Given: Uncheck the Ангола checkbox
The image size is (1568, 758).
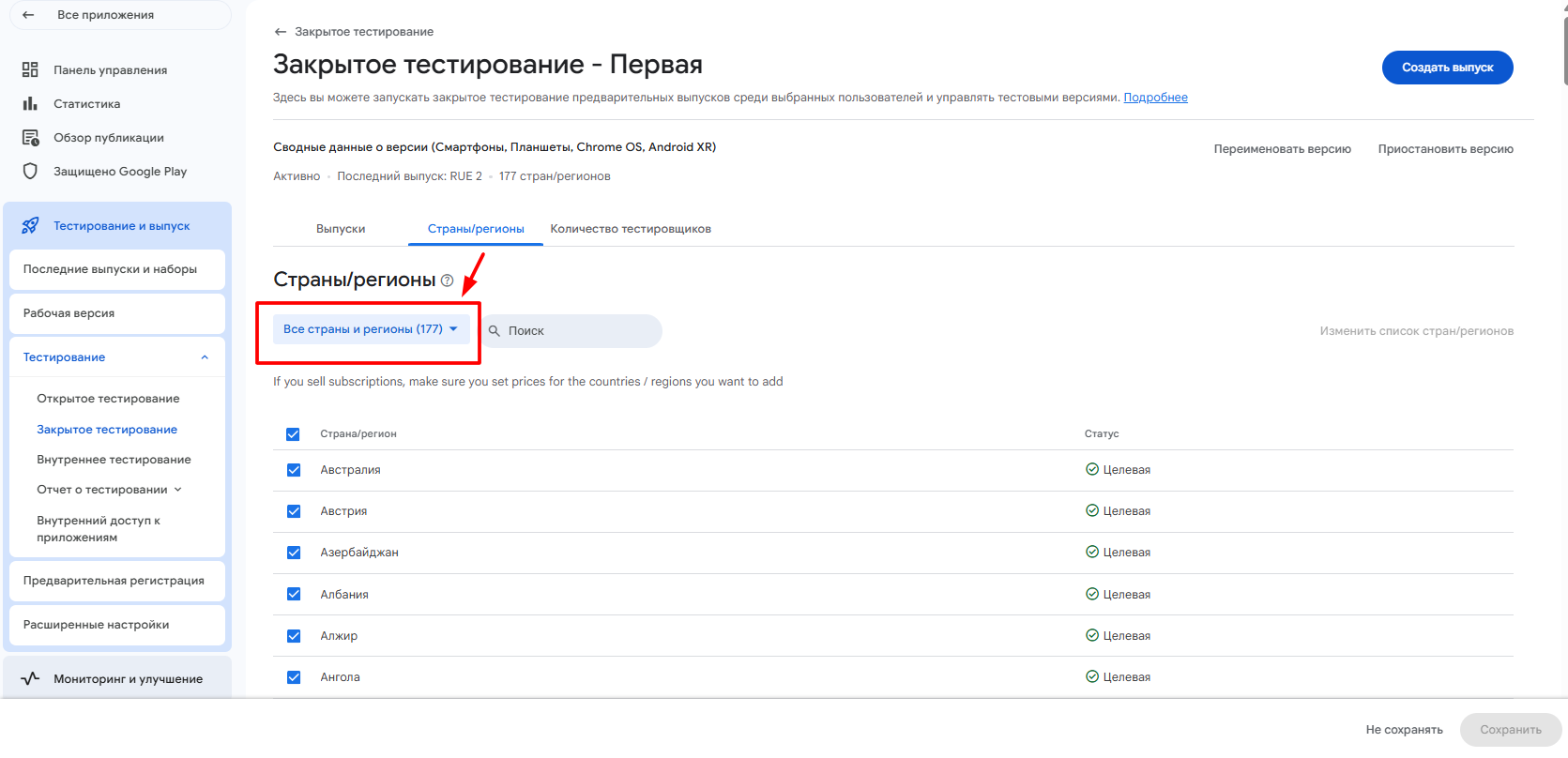Looking at the screenshot, I should point(294,677).
